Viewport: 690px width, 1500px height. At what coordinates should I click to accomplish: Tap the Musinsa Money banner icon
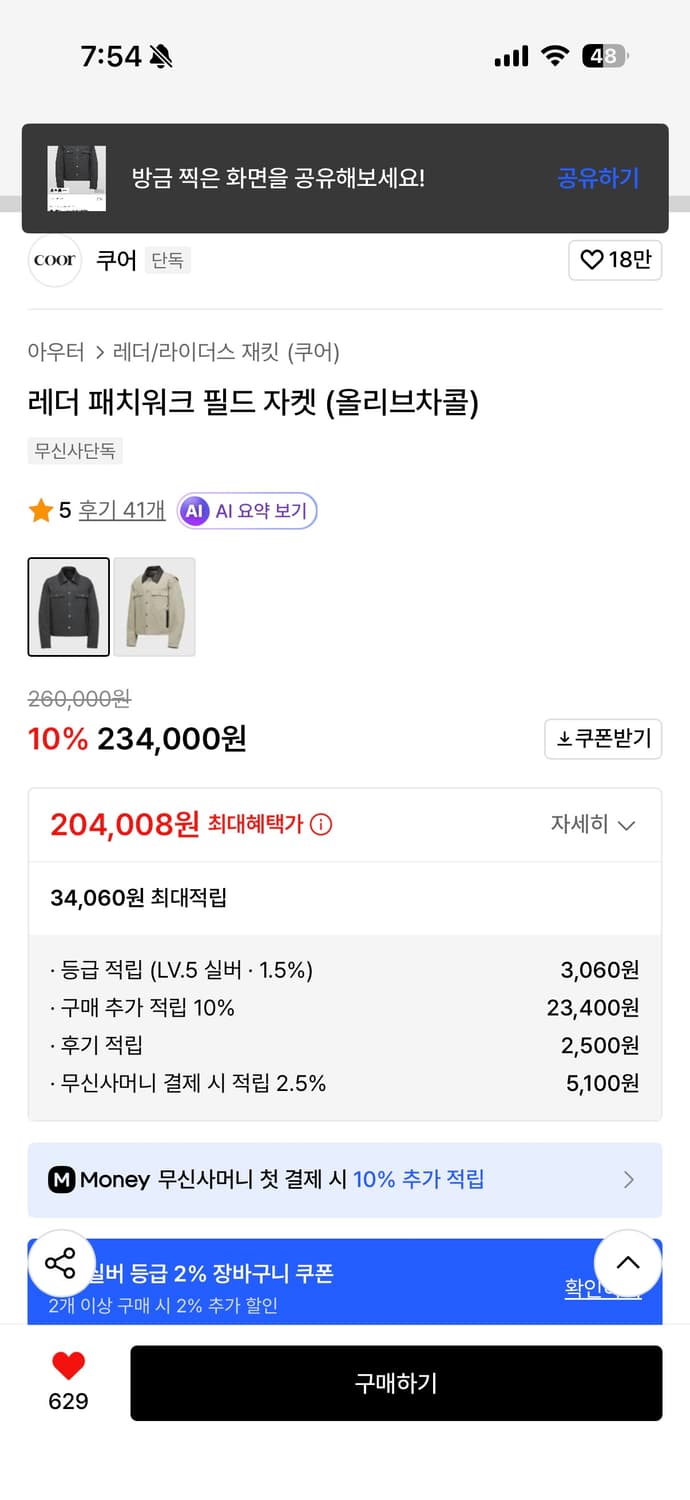(x=62, y=1180)
